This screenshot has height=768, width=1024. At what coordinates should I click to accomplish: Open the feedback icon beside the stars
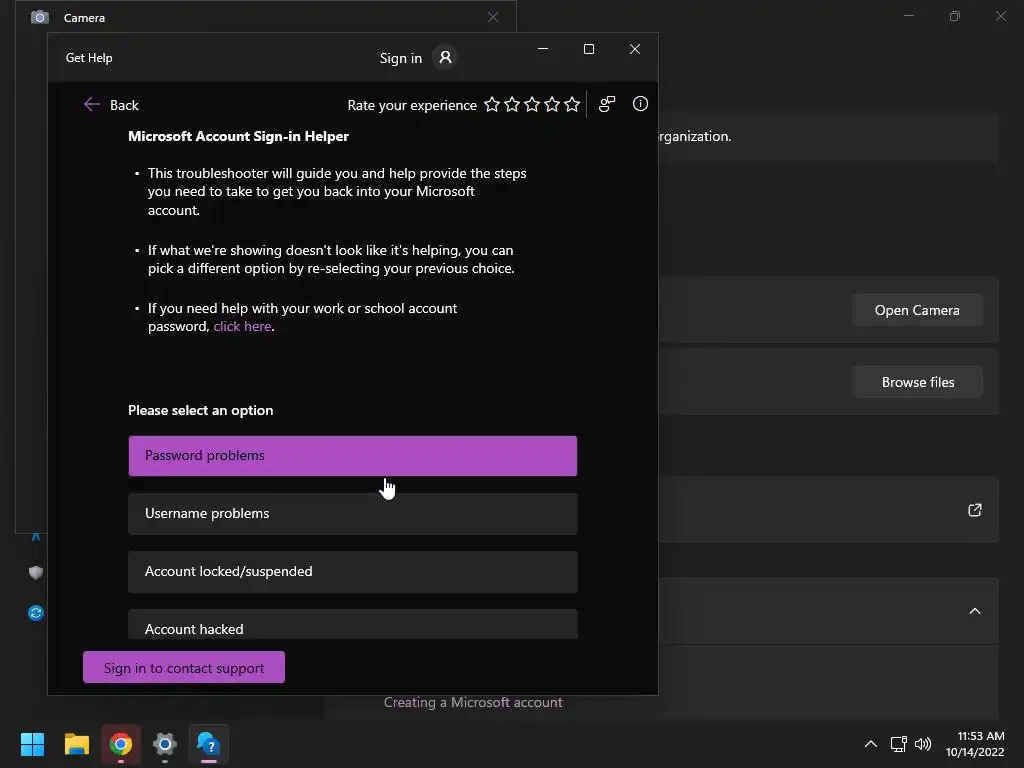pos(607,104)
